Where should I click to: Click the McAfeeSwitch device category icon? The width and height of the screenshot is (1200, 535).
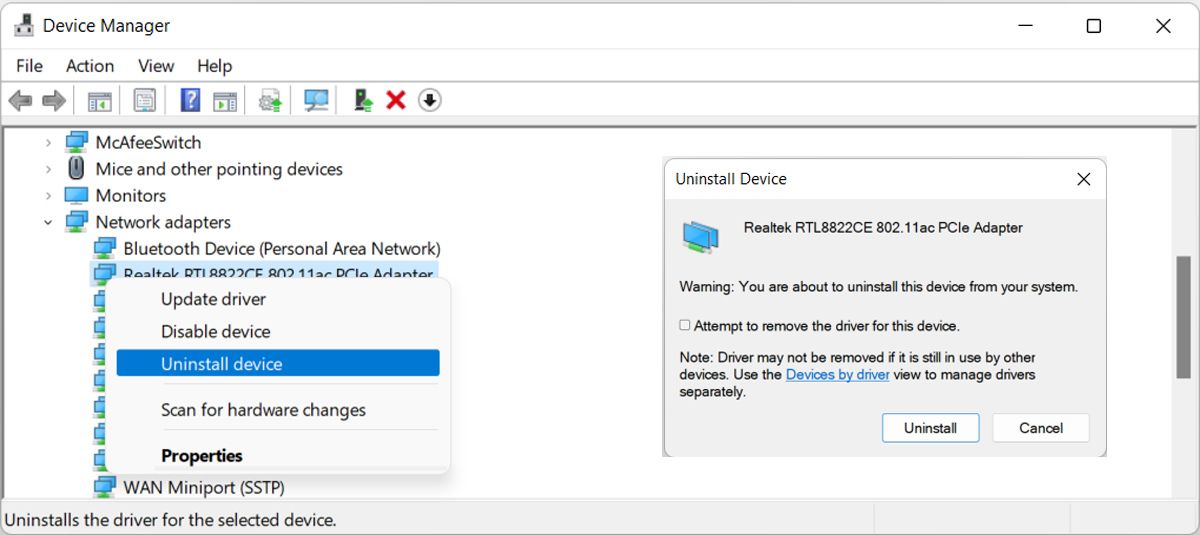click(76, 143)
